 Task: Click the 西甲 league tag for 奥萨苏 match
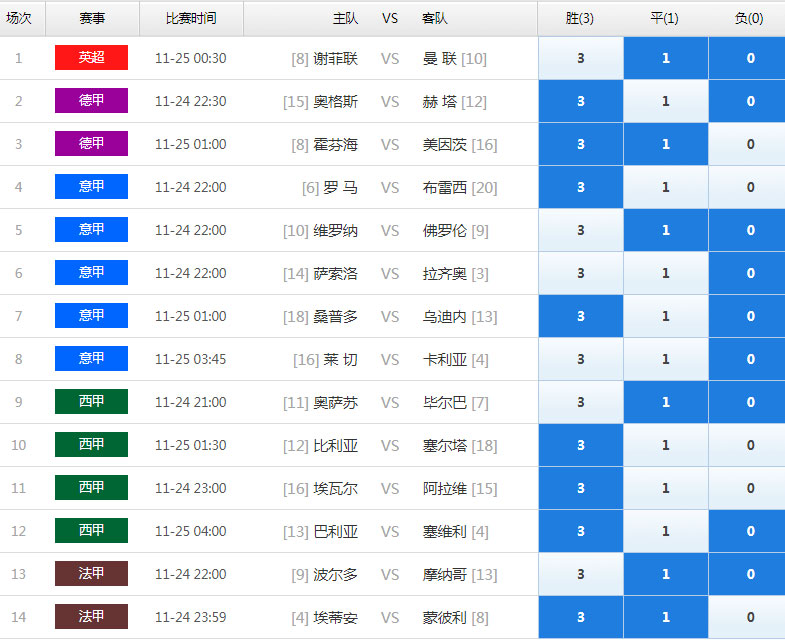click(x=91, y=402)
